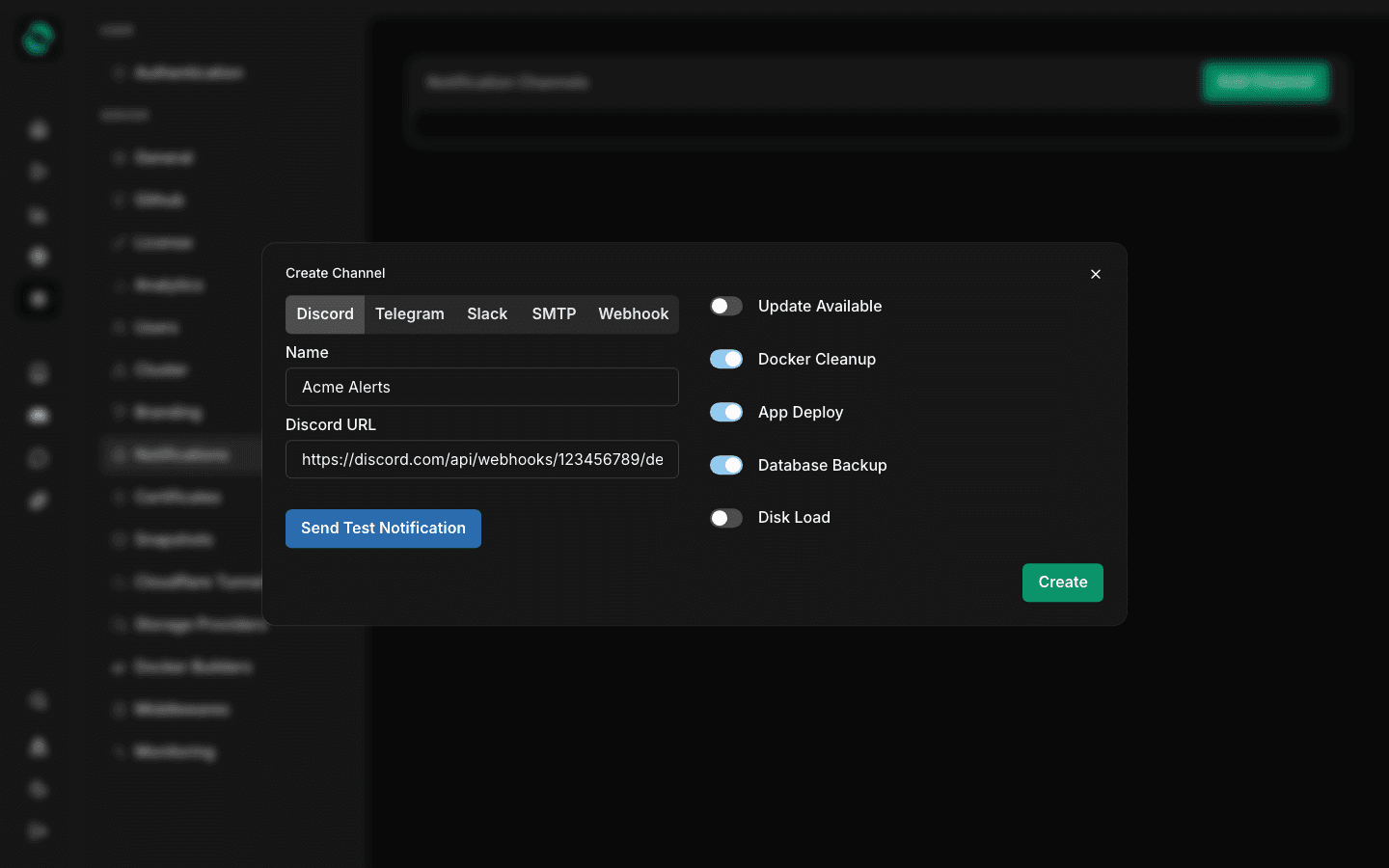This screenshot has height=868, width=1389.
Task: Click the Docker Cleanup label
Action: click(817, 359)
